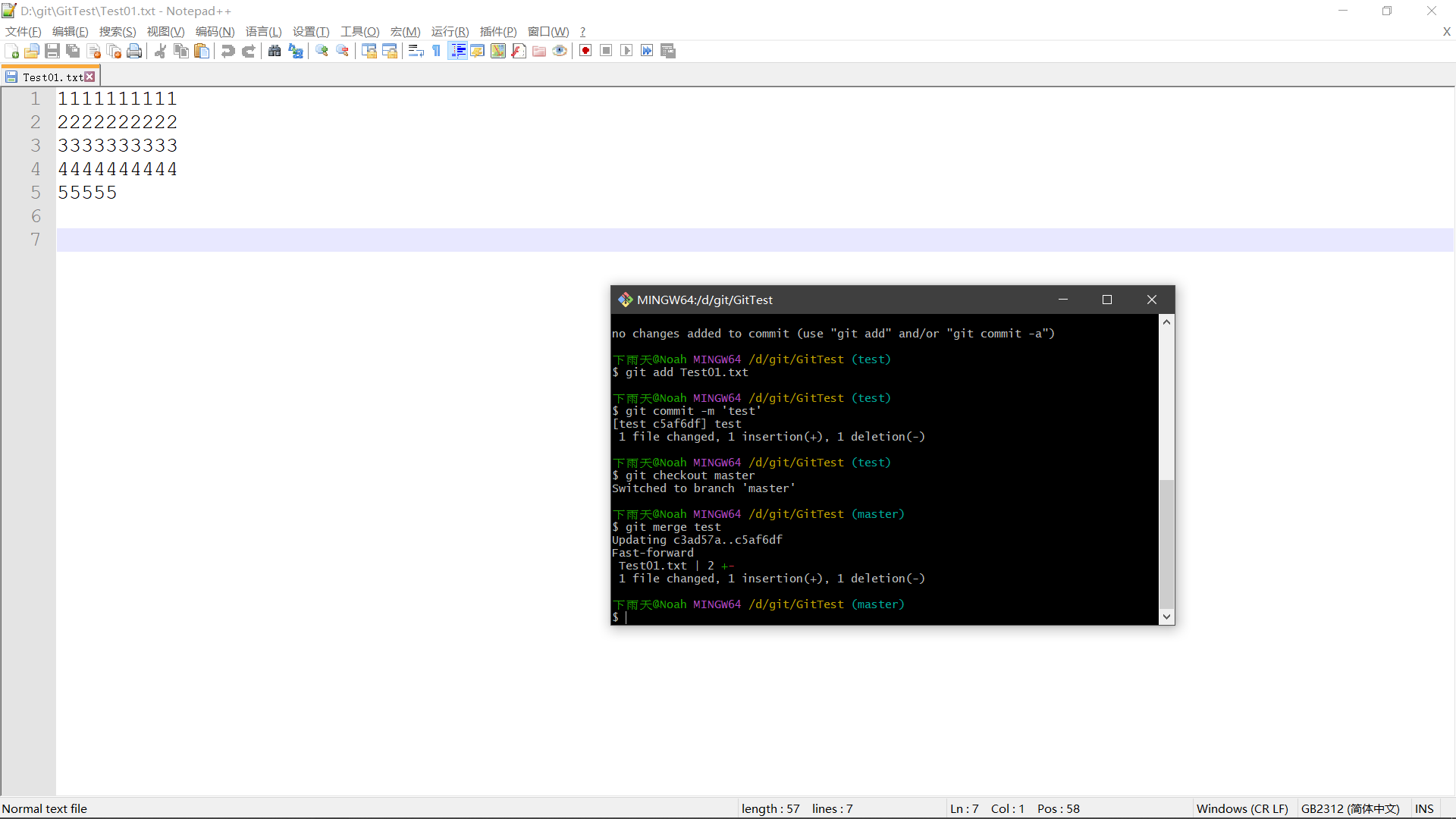
Task: Open the 设置(T) menu
Action: [311, 31]
